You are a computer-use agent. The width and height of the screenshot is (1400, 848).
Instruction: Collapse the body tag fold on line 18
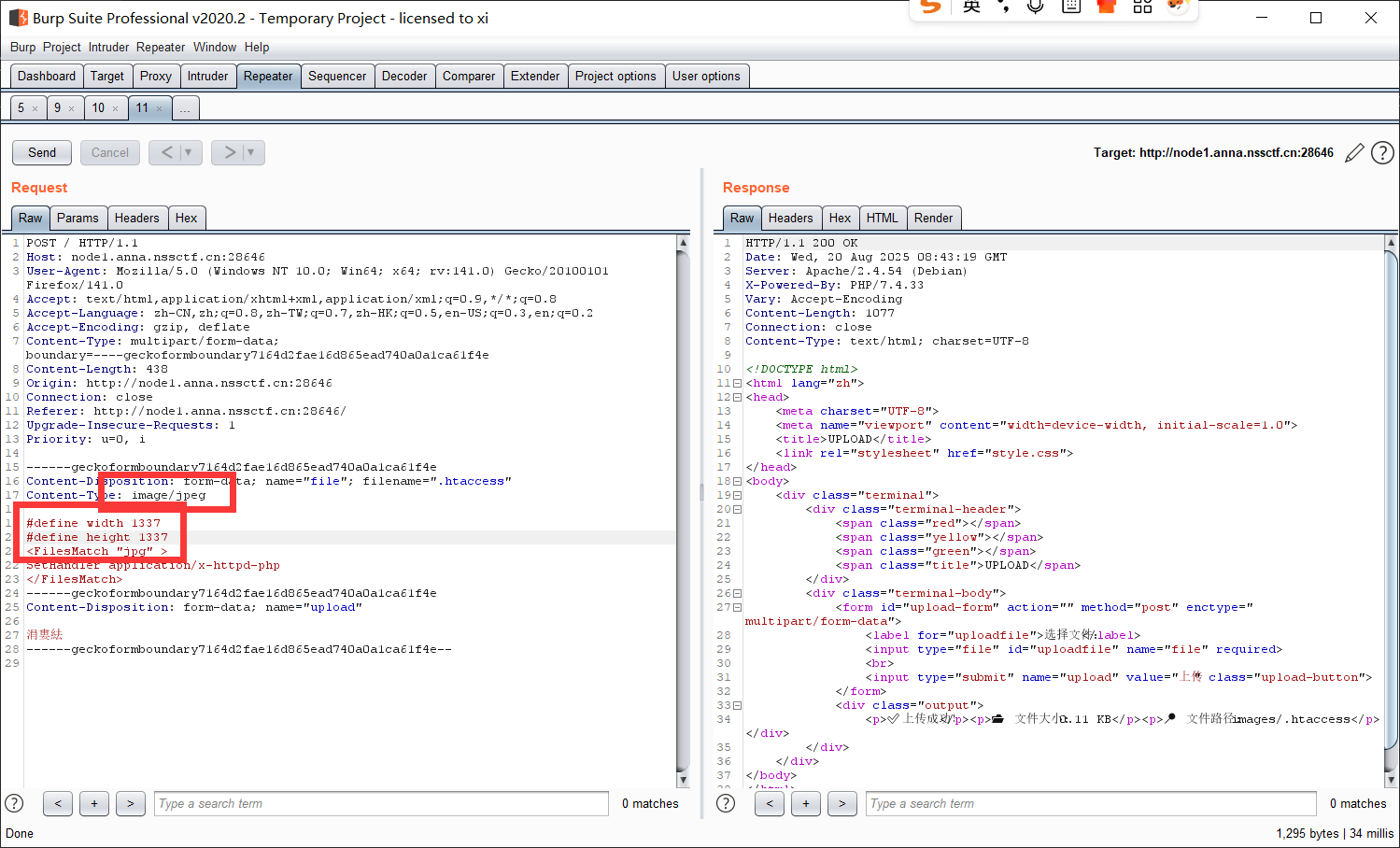(x=737, y=482)
